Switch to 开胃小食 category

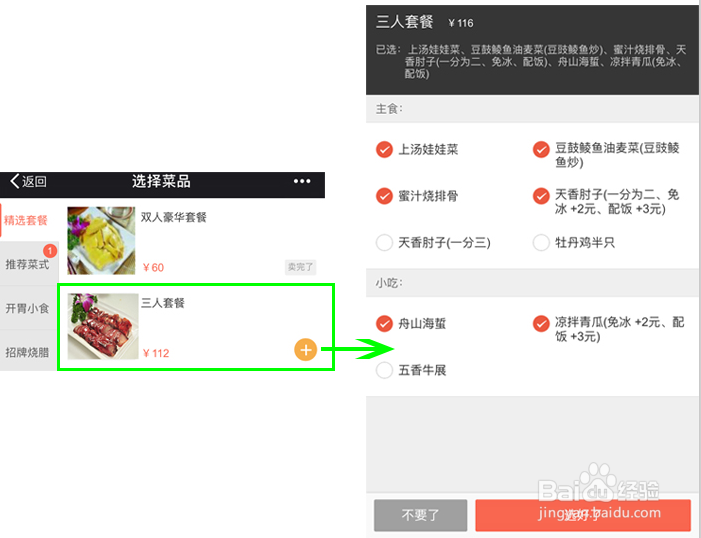29,308
